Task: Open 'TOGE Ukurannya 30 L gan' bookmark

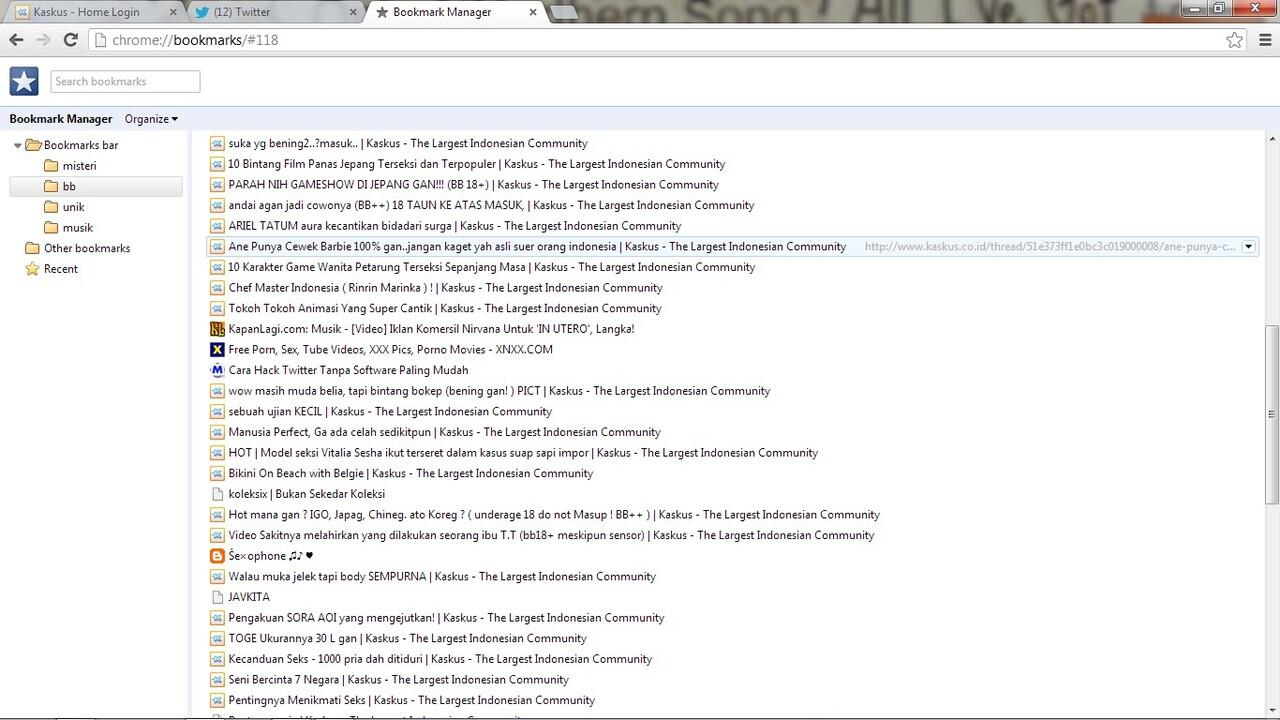Action: point(408,638)
